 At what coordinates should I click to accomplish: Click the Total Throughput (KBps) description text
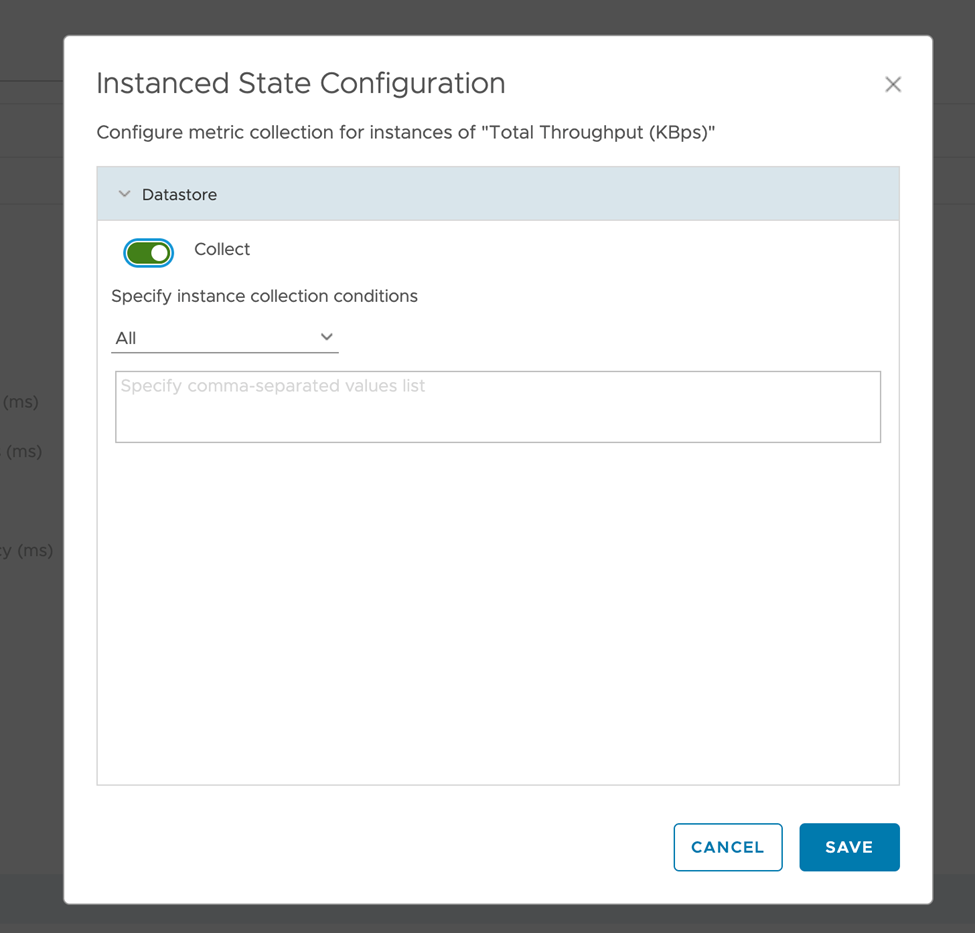point(406,133)
